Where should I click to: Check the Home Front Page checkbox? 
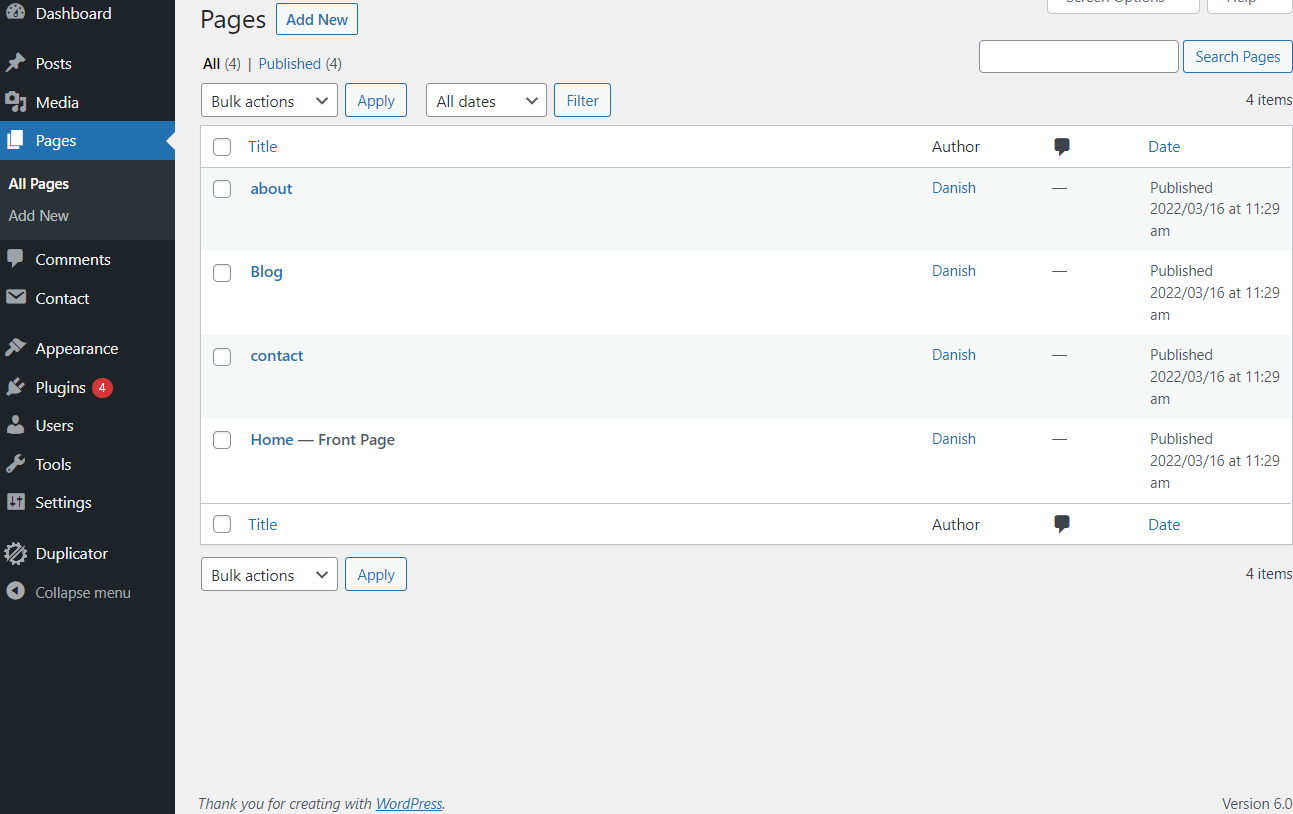pyautogui.click(x=222, y=440)
